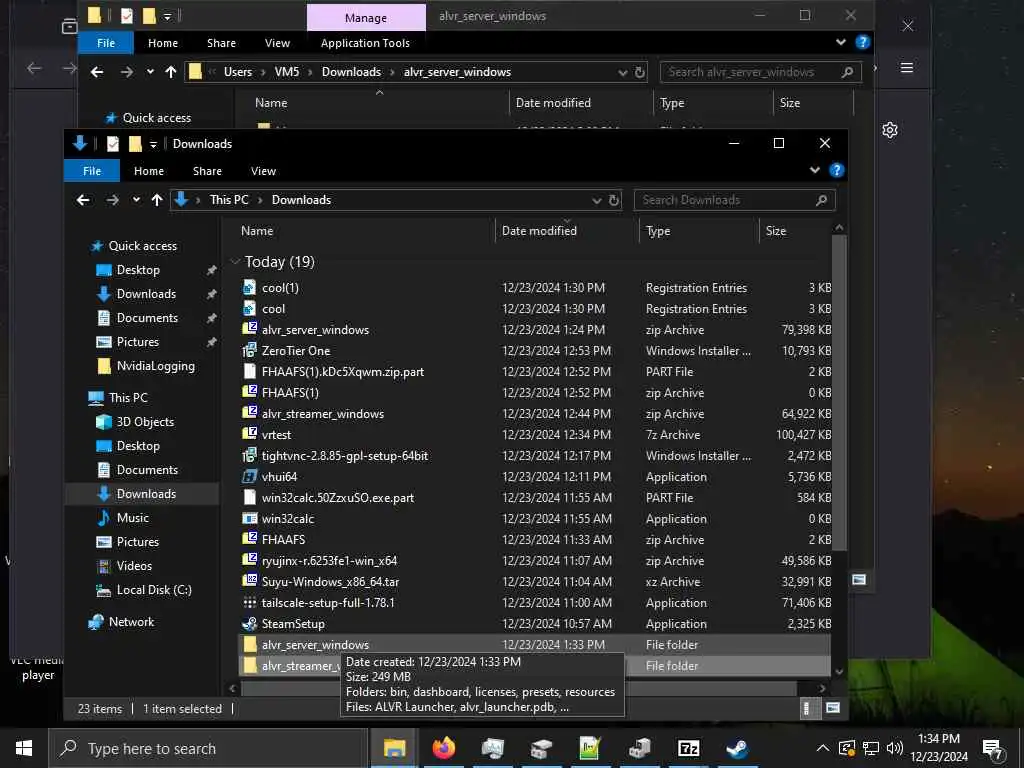
Task: Open the File menu in Downloads window
Action: [92, 170]
